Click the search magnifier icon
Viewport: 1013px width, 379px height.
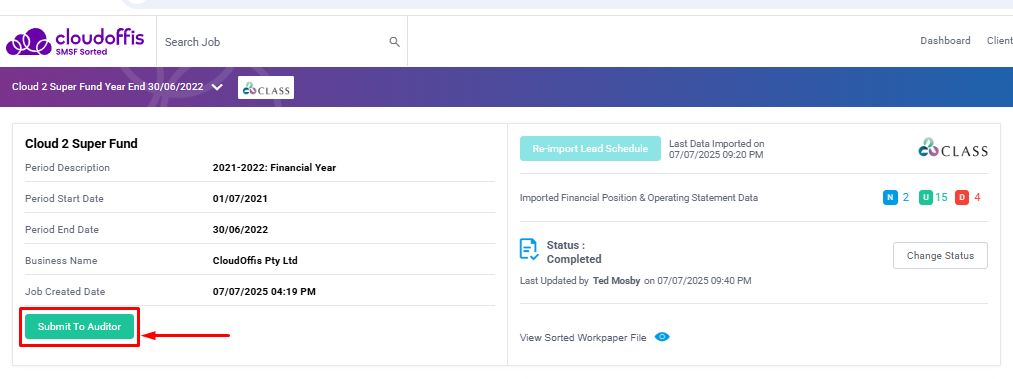pos(394,42)
